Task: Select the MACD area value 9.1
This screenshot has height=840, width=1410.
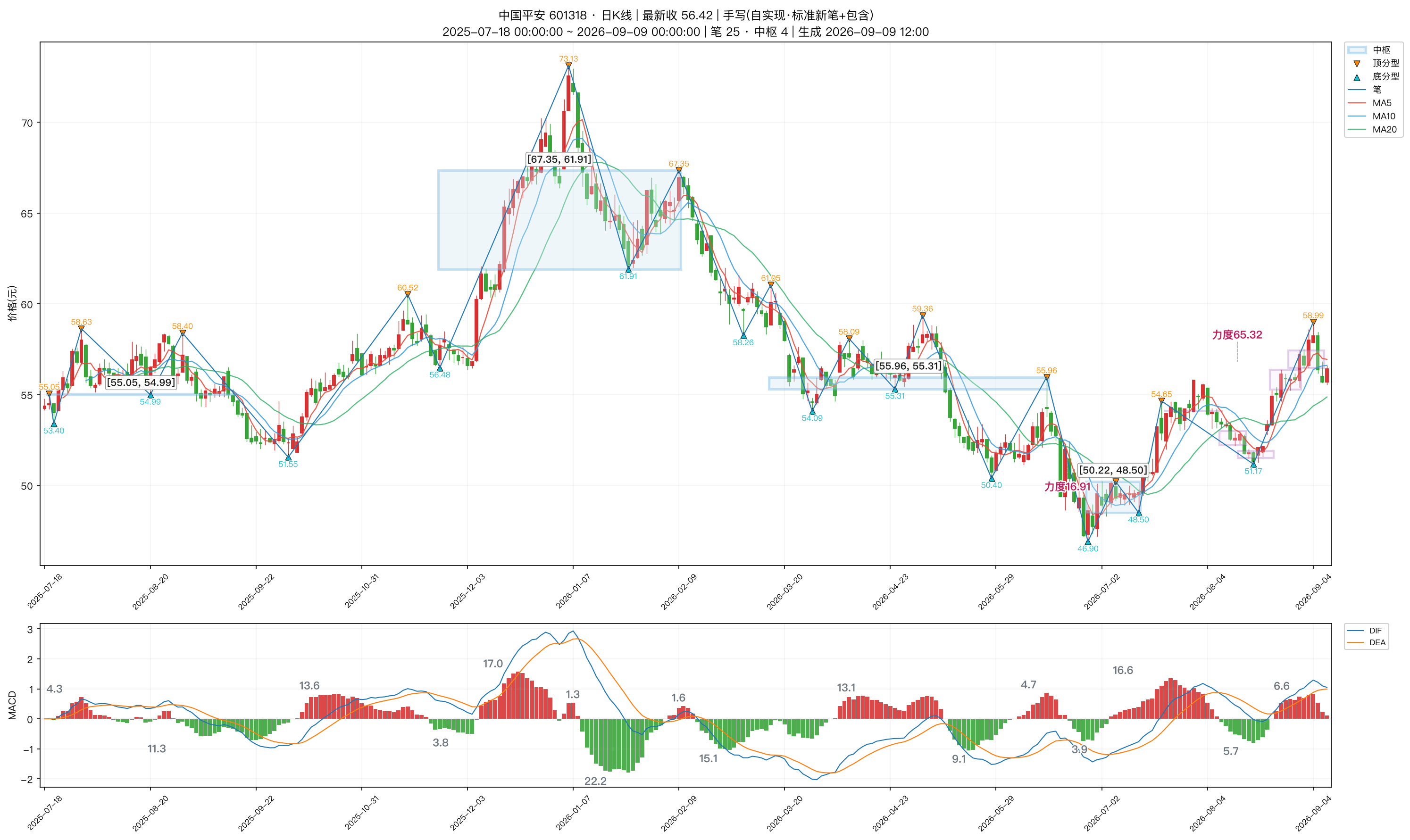Action: [x=959, y=759]
